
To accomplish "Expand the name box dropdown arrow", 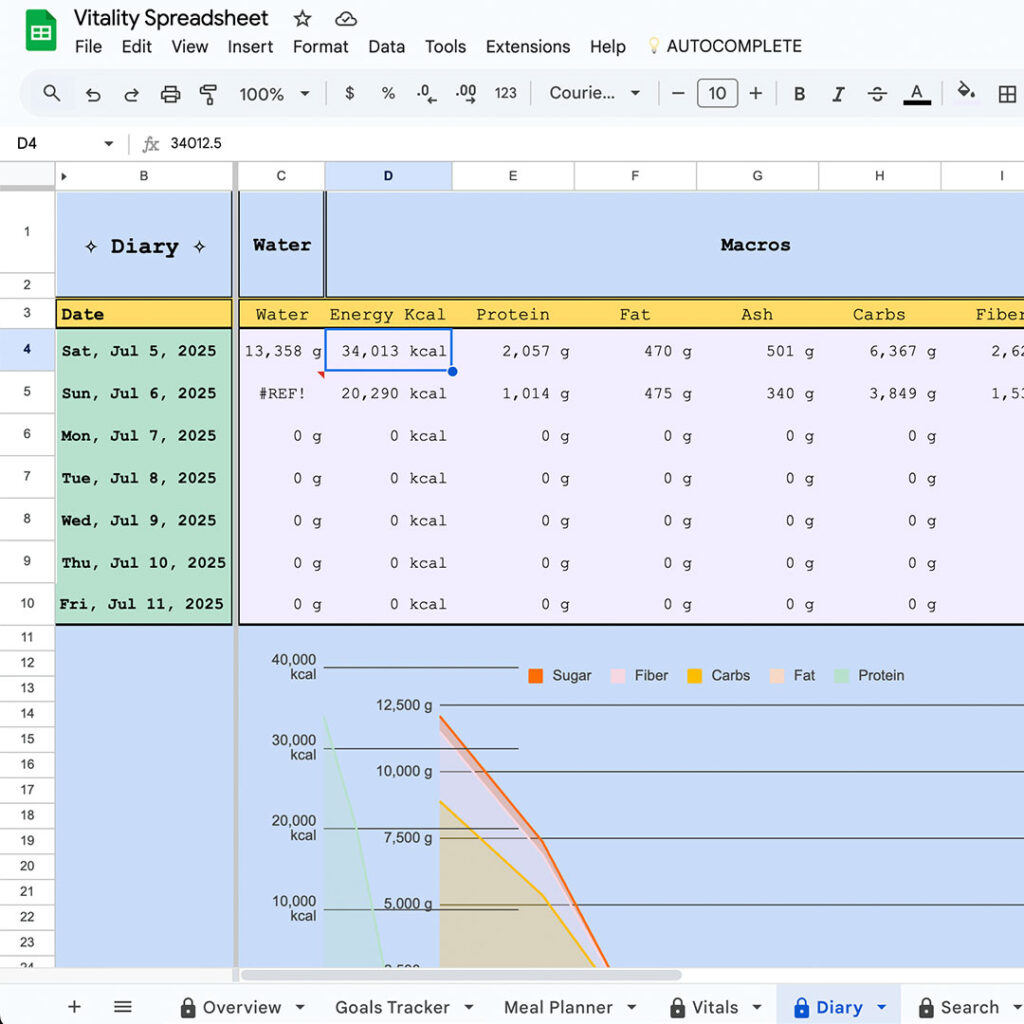I will [x=108, y=144].
